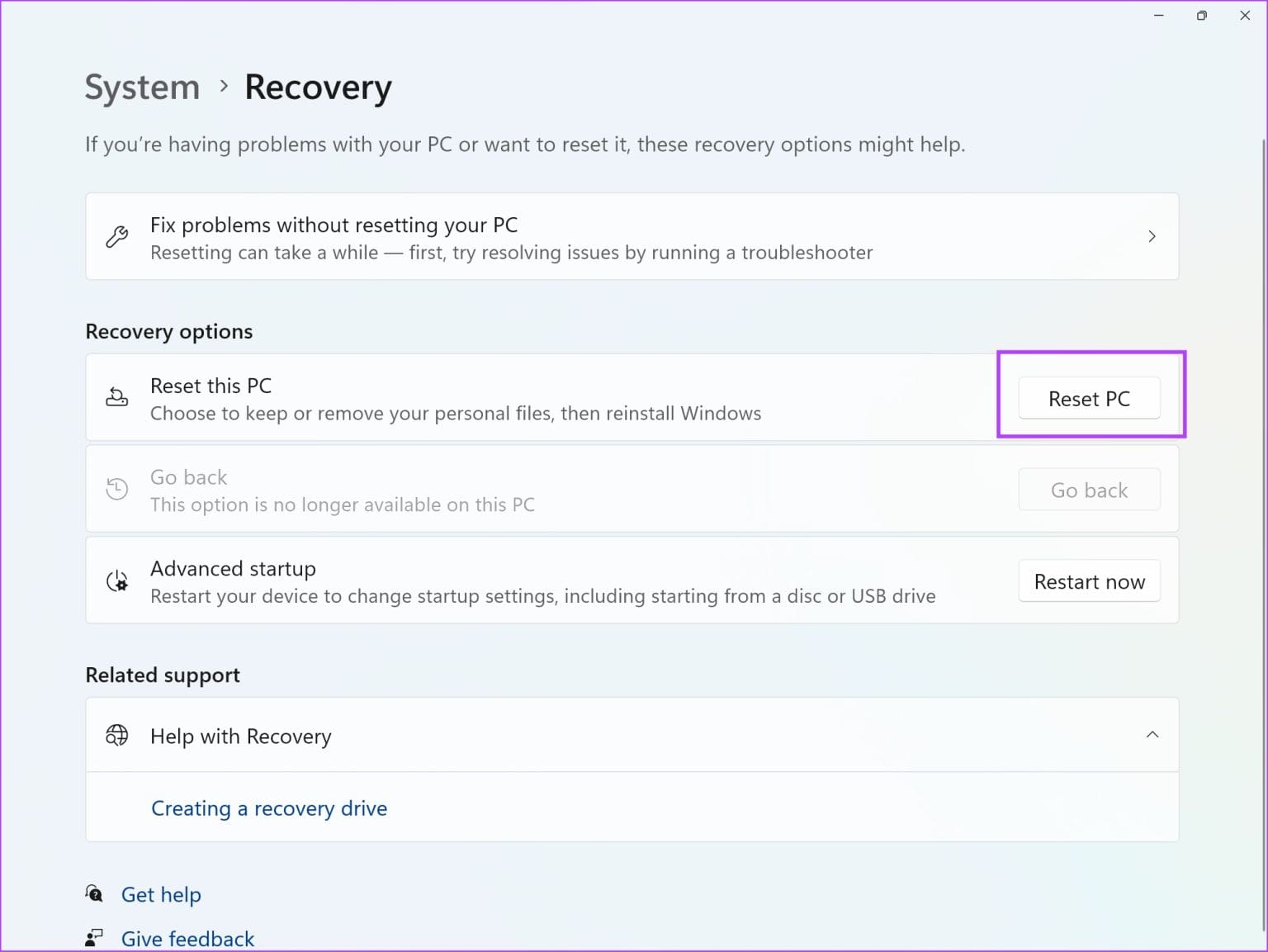Click the disabled Go back button

1089,489
